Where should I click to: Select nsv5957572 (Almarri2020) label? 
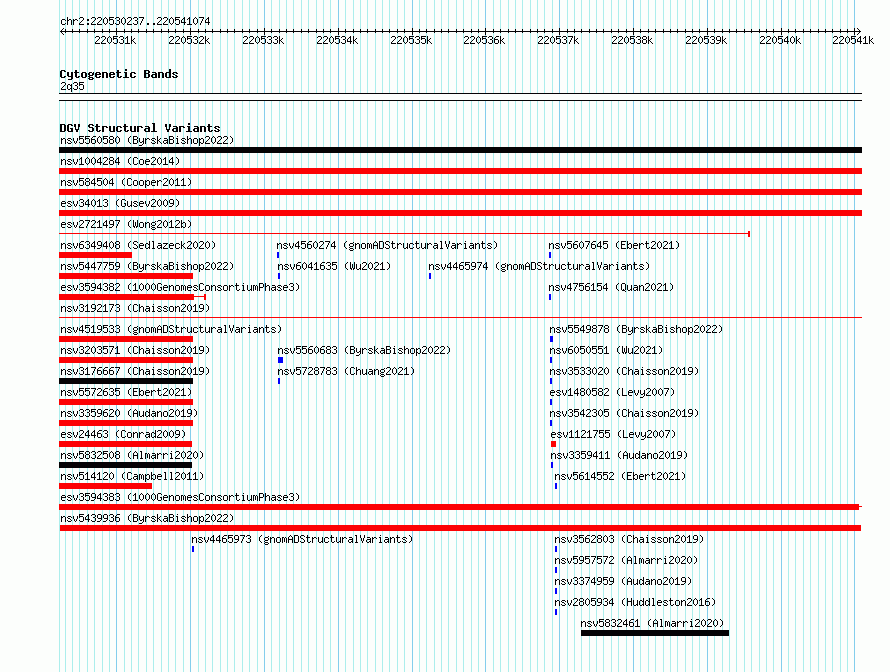click(627, 560)
